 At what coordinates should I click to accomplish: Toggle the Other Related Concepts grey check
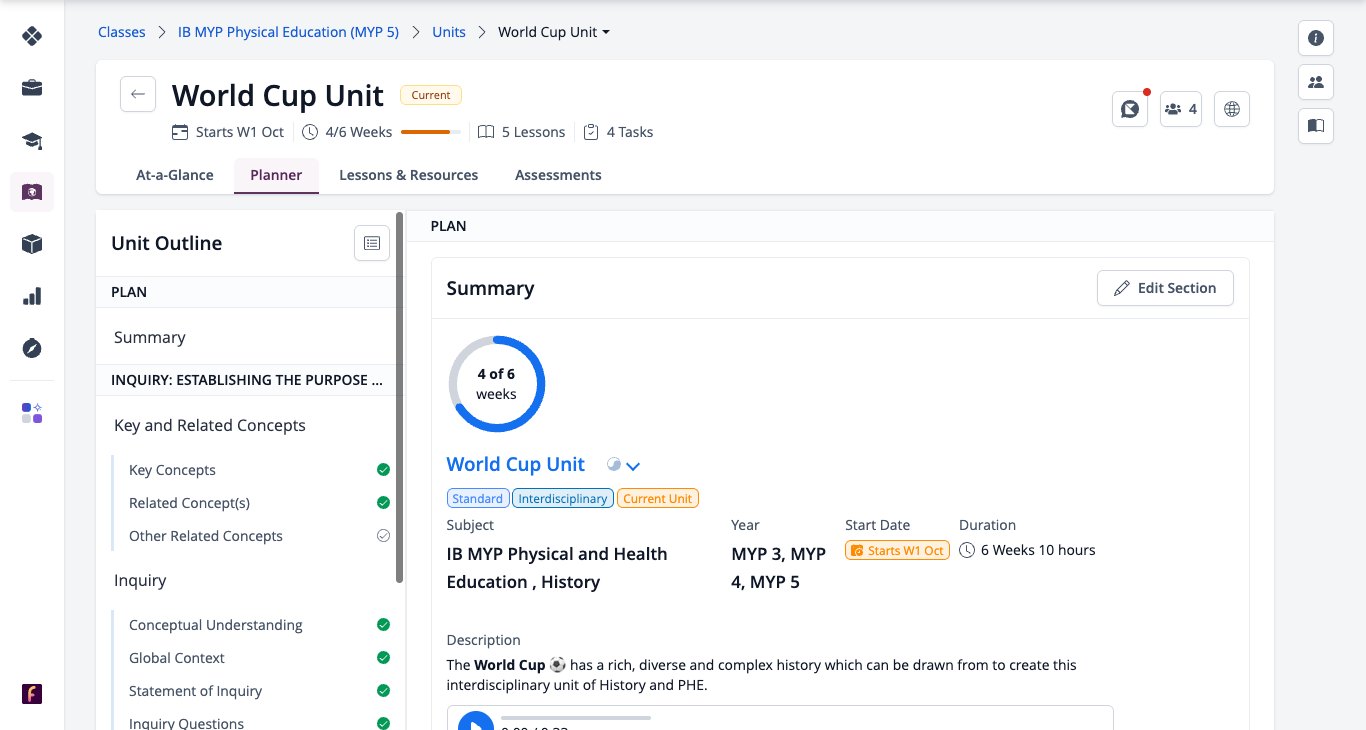tap(383, 536)
